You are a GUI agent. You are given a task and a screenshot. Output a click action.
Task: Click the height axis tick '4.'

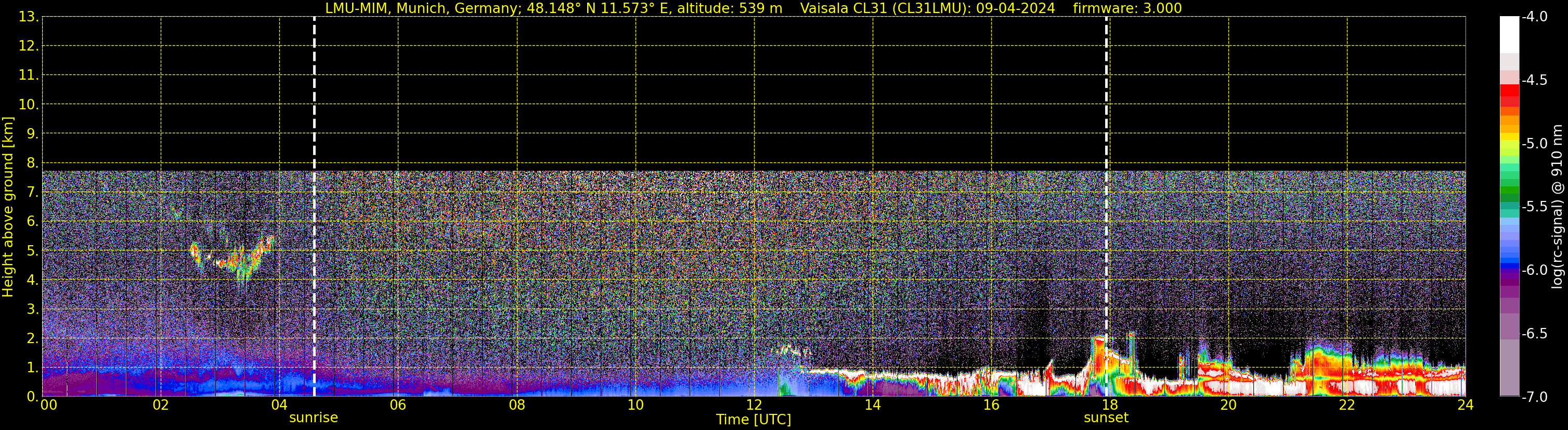pyautogui.click(x=32, y=280)
